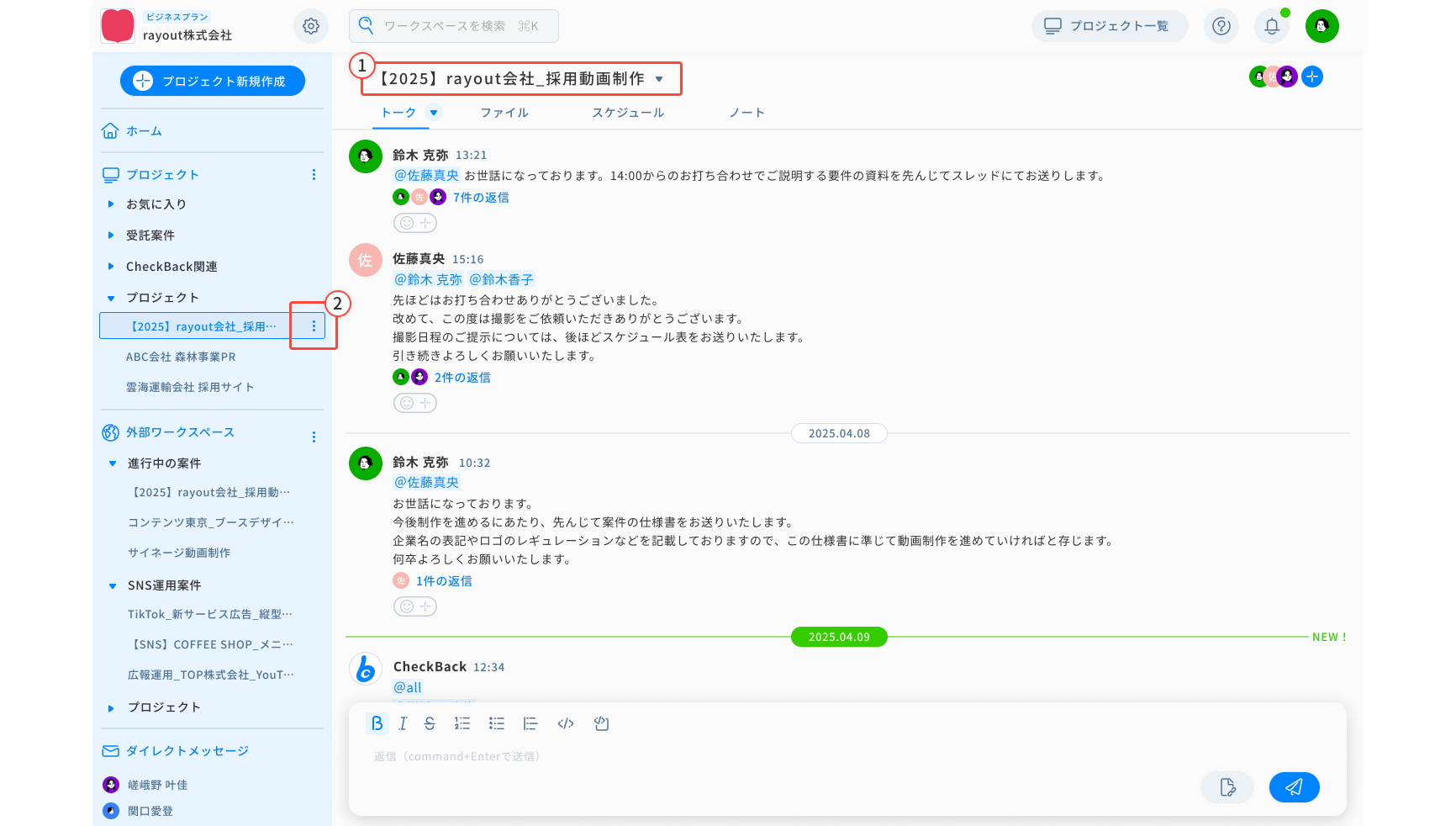Open the プロジェクト一覧 button
Image resolution: width=1456 pixels, height=826 pixels.
click(x=1110, y=26)
